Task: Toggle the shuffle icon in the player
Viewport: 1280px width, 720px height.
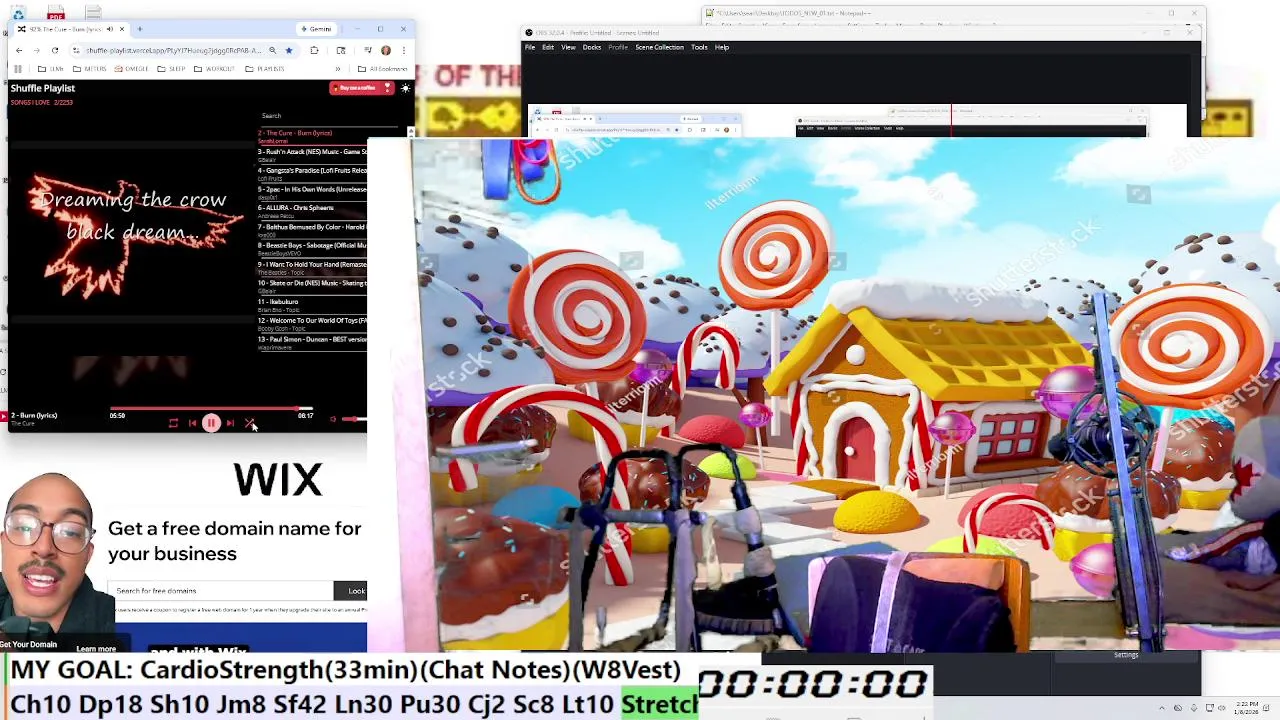Action: click(x=249, y=423)
